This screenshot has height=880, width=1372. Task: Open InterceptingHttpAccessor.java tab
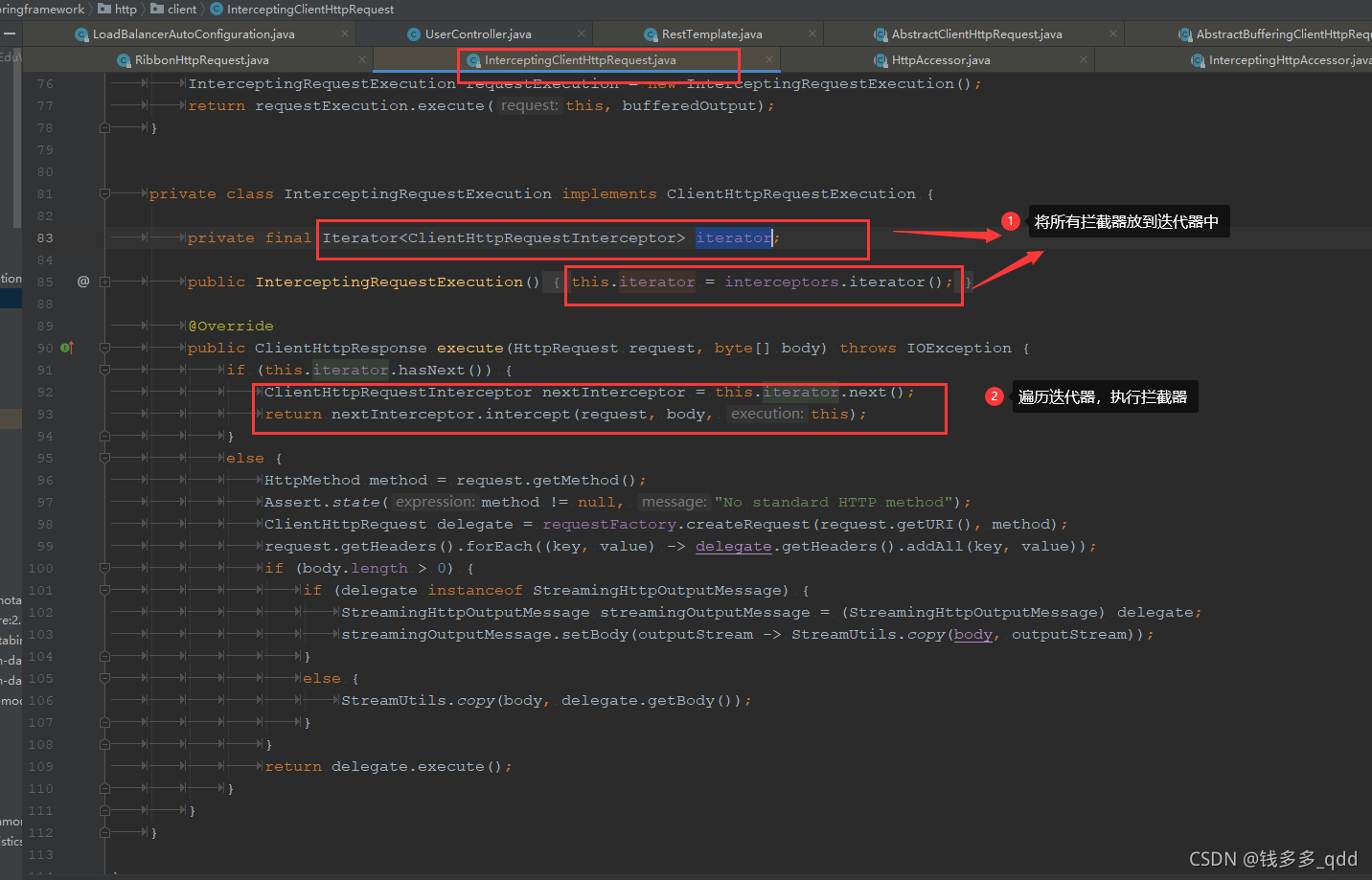pos(1290,60)
